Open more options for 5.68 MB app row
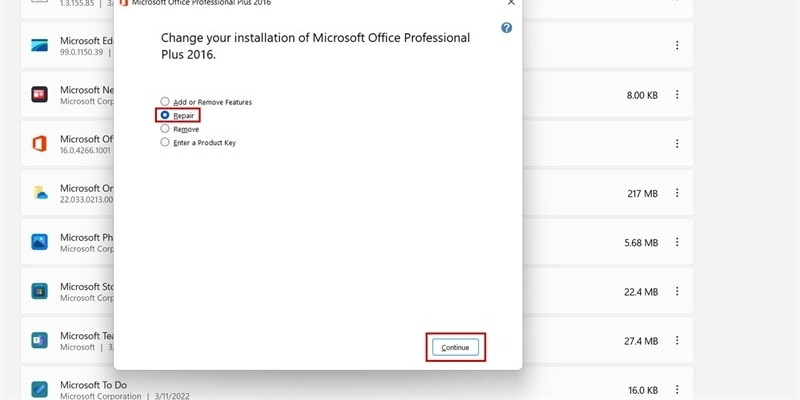Viewport: 800px width, 400px height. coord(677,242)
